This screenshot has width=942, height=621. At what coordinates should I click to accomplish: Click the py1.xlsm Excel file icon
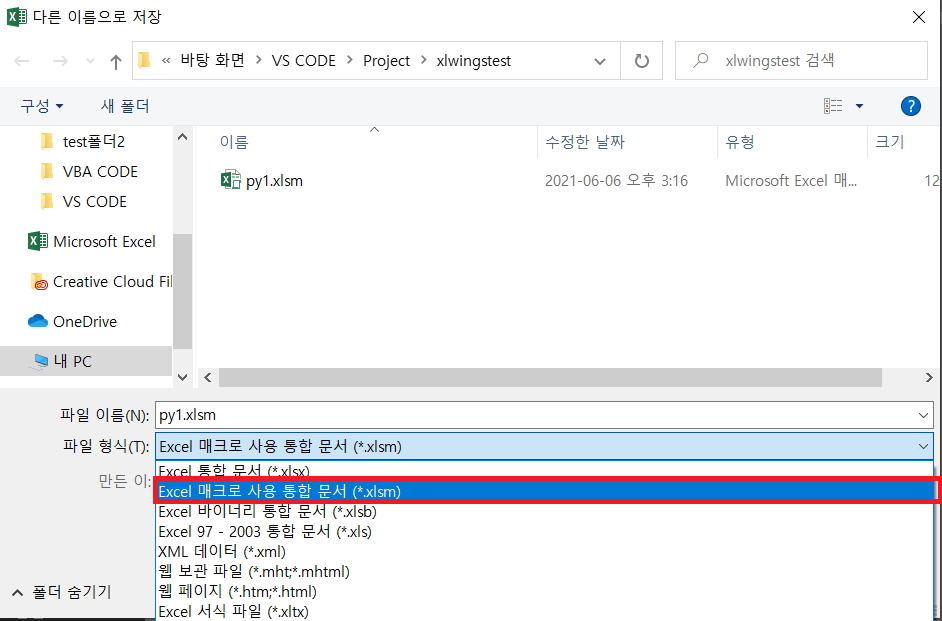point(231,180)
